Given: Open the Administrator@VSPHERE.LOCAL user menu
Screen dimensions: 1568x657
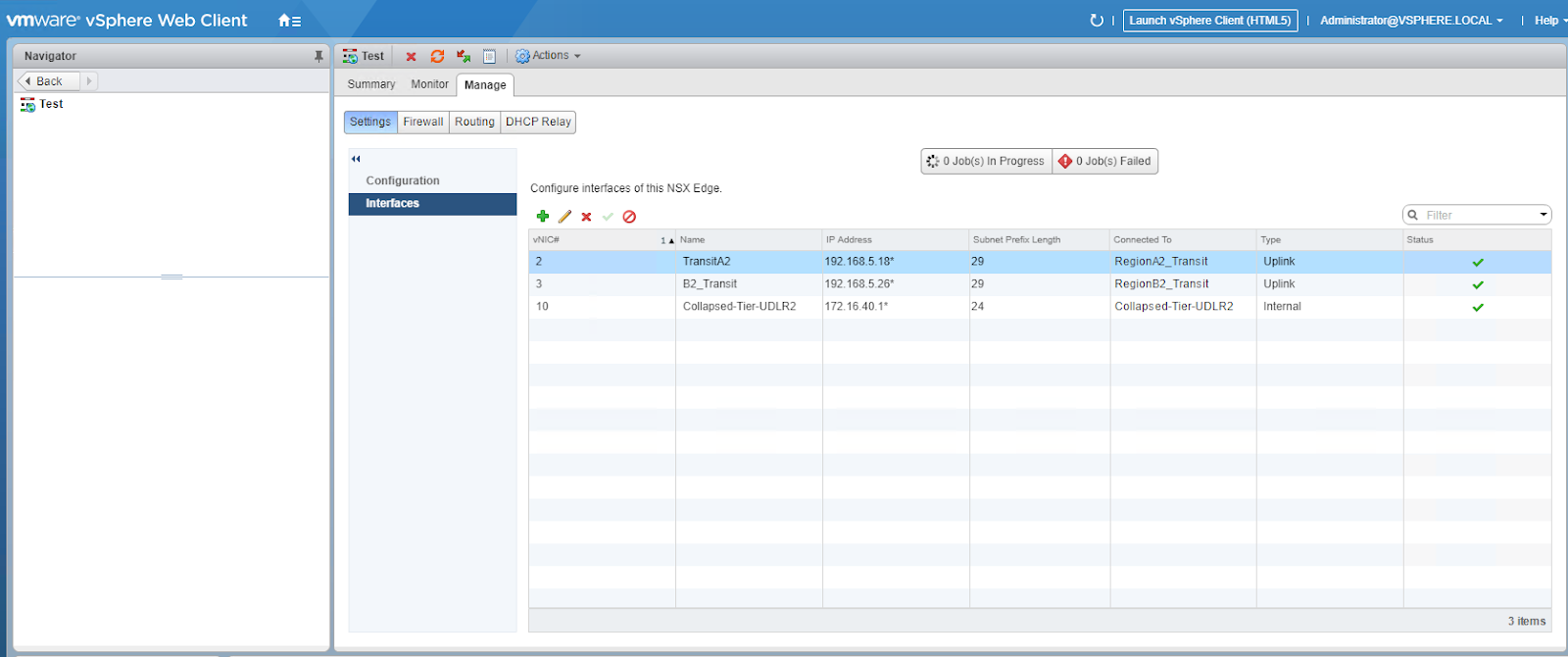Looking at the screenshot, I should 1410,21.
